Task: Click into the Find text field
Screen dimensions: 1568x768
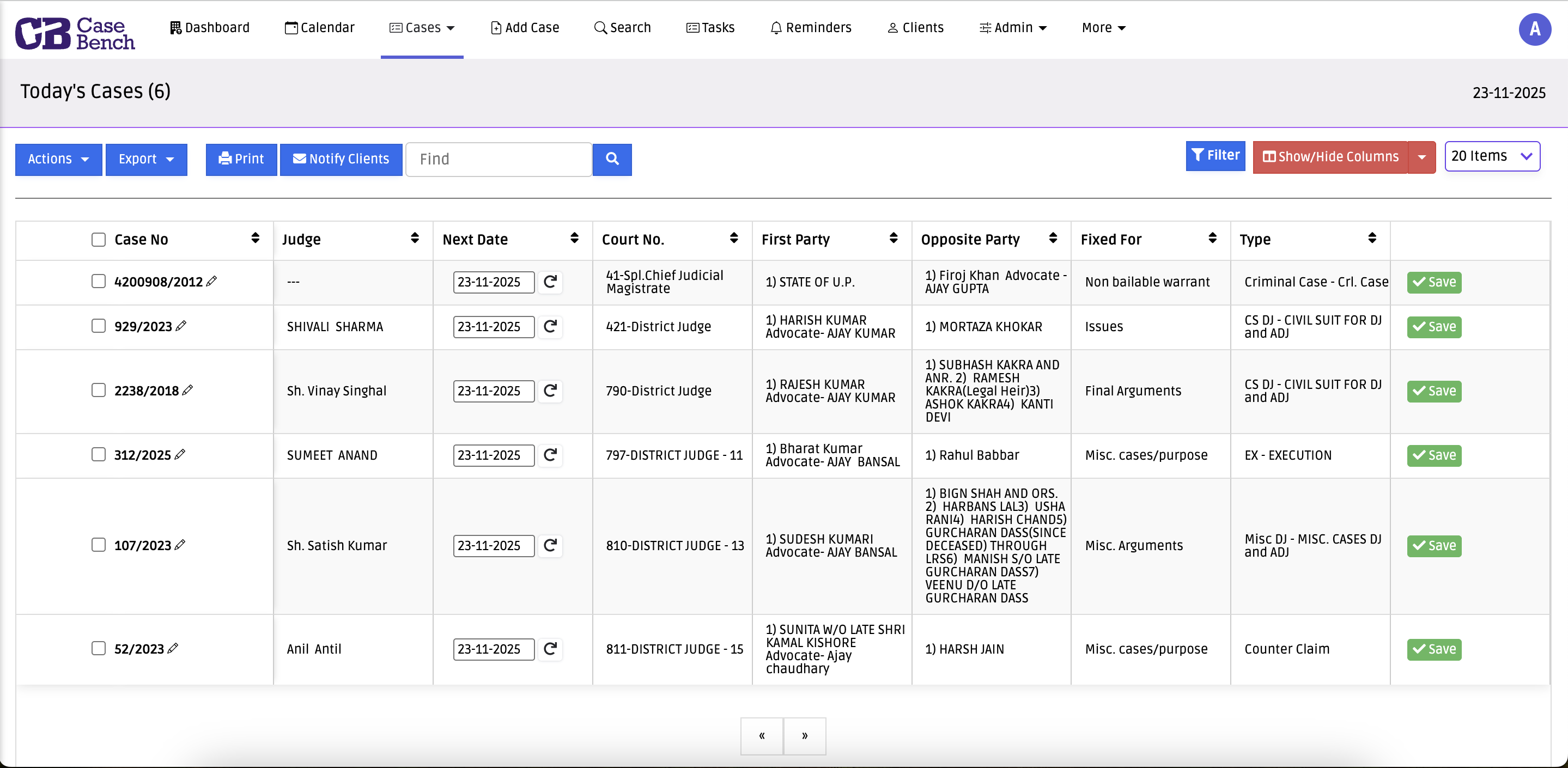Action: 499,159
